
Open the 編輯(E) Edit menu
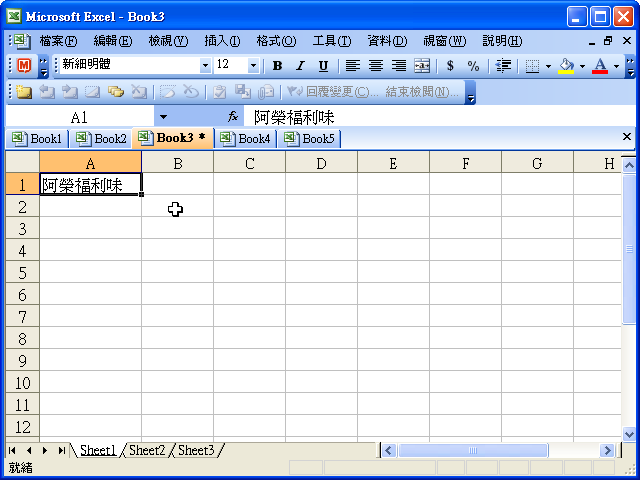113,41
